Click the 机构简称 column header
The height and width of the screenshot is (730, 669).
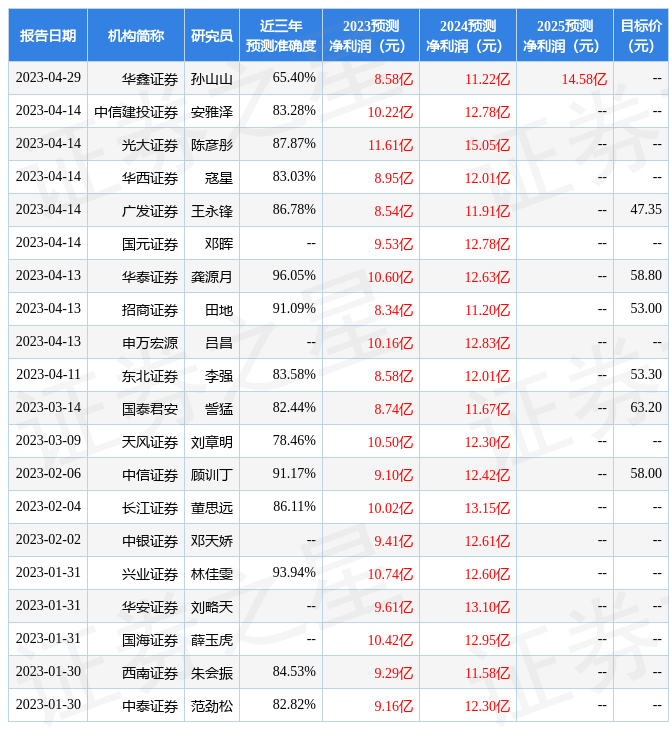point(136,35)
